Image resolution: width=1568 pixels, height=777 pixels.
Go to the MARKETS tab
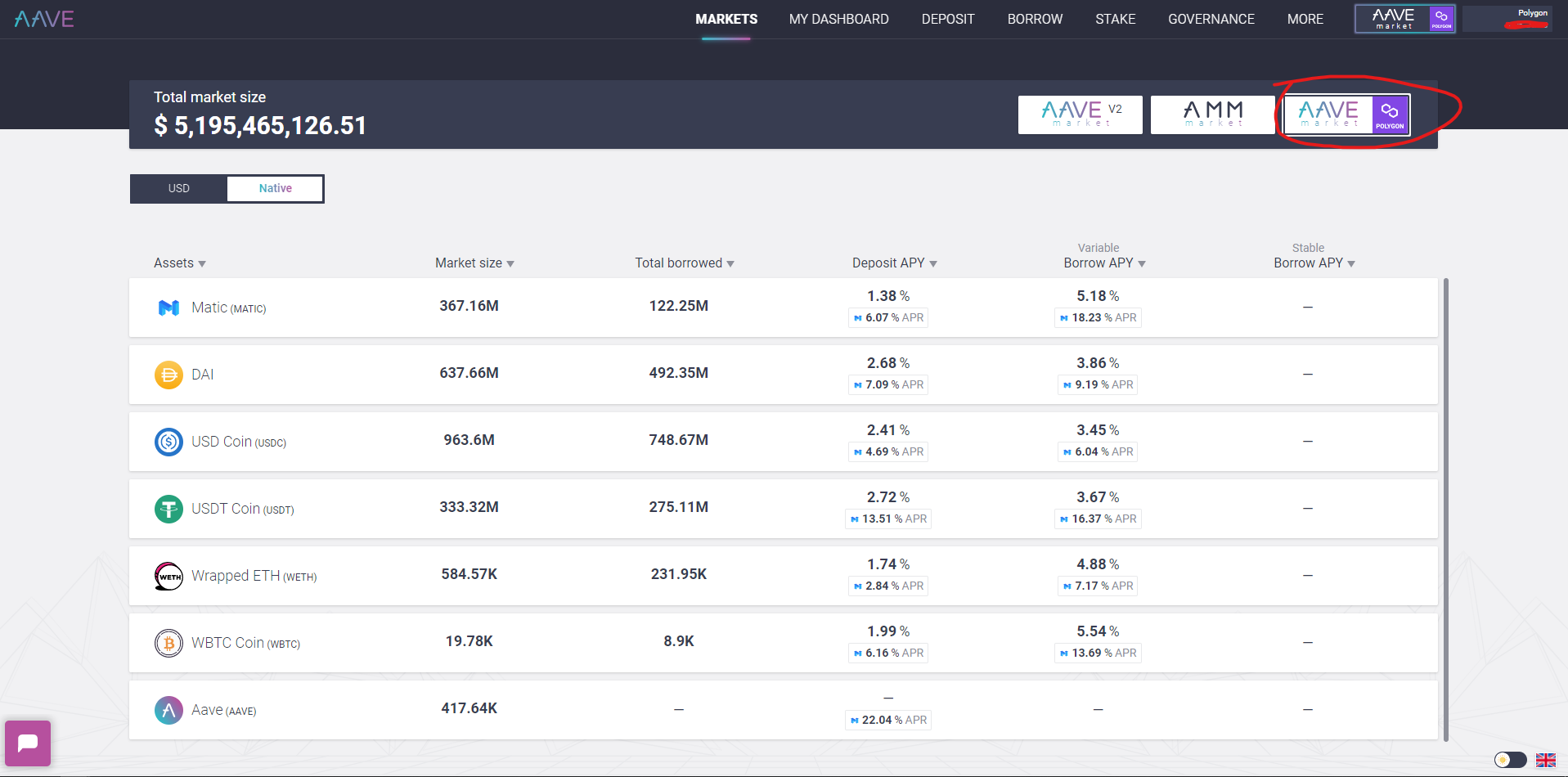(726, 19)
